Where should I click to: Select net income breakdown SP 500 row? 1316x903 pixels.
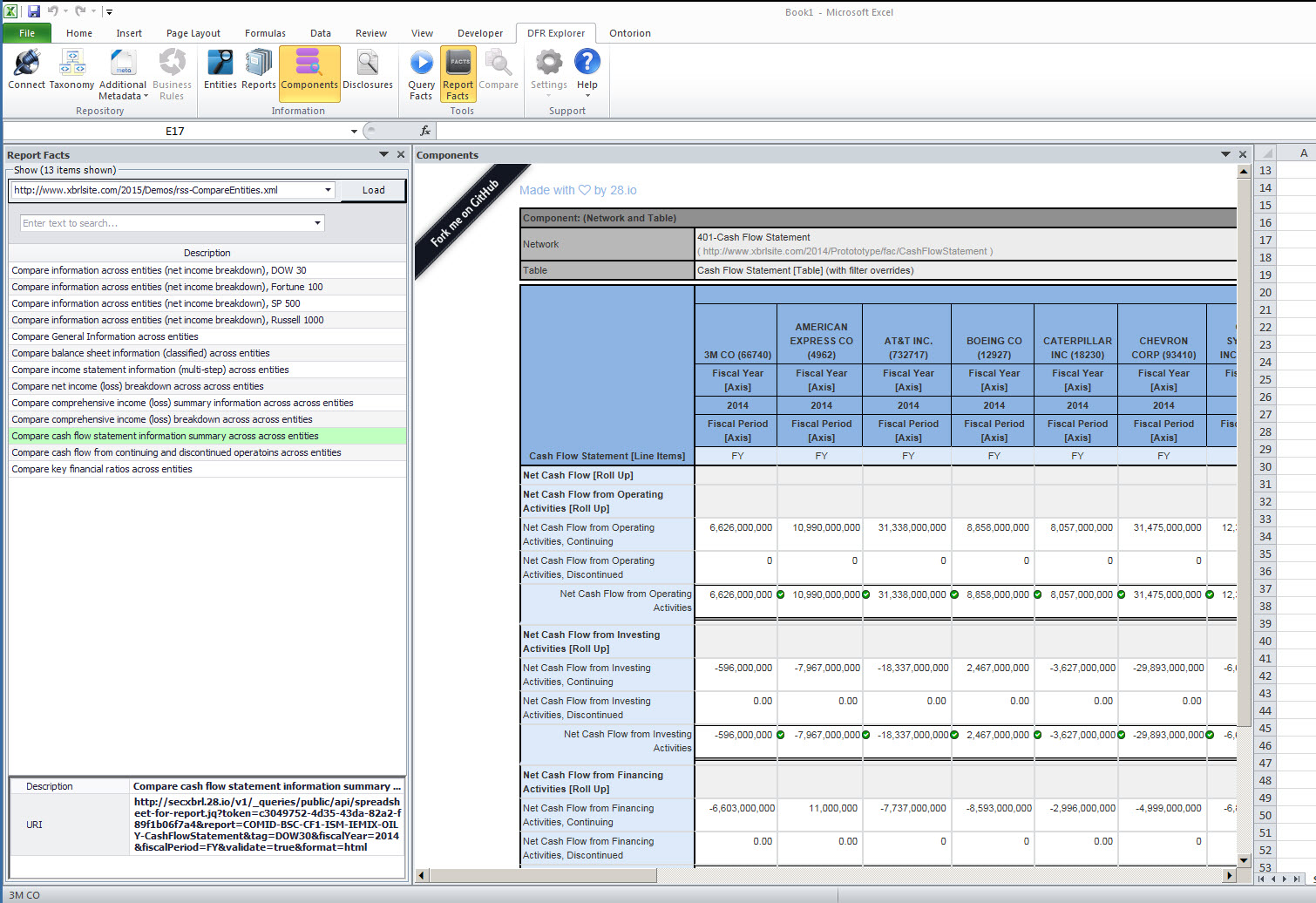[x=207, y=303]
